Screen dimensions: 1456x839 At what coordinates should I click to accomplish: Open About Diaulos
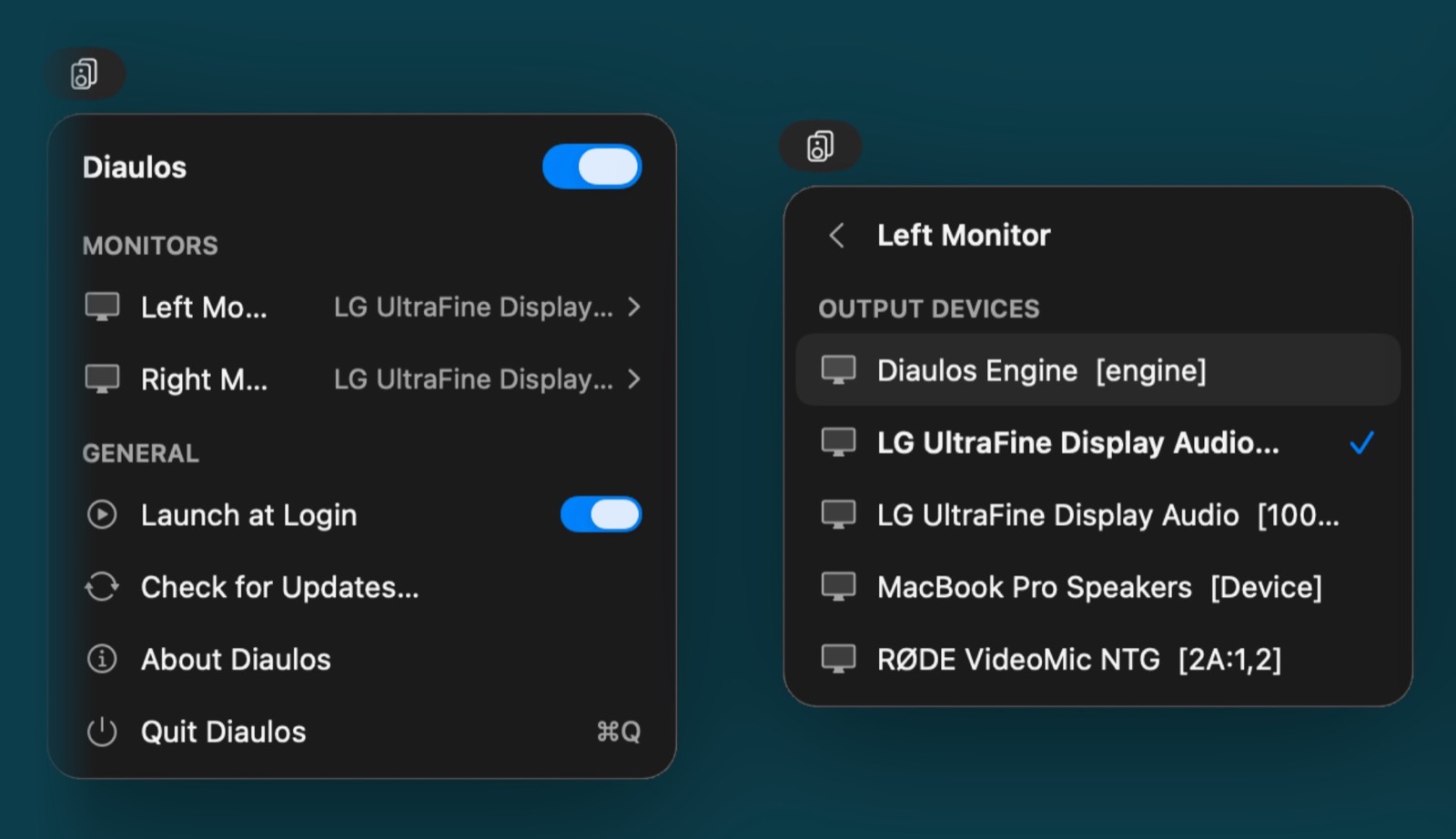236,660
